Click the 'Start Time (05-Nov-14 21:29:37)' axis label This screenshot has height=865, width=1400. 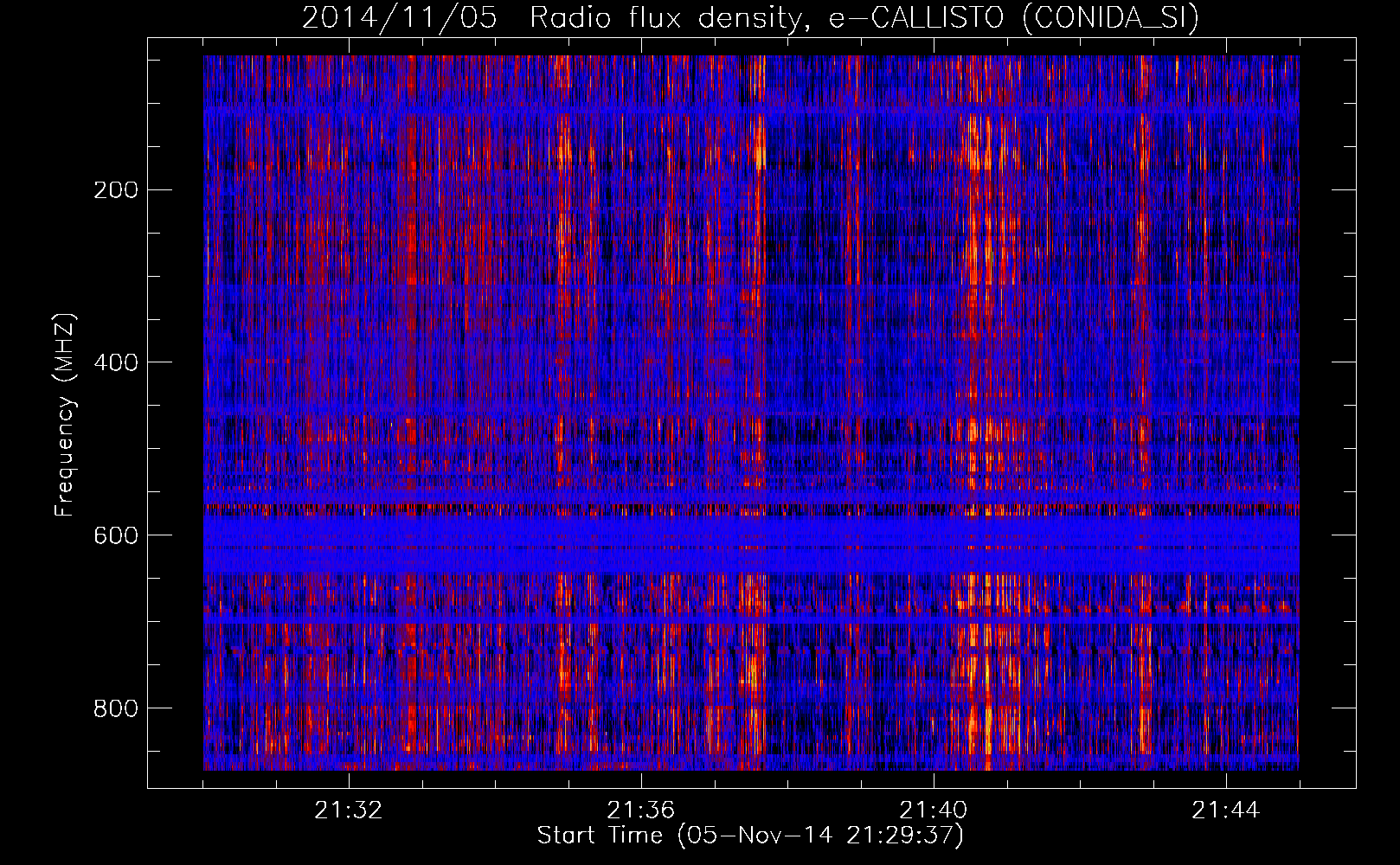750,836
